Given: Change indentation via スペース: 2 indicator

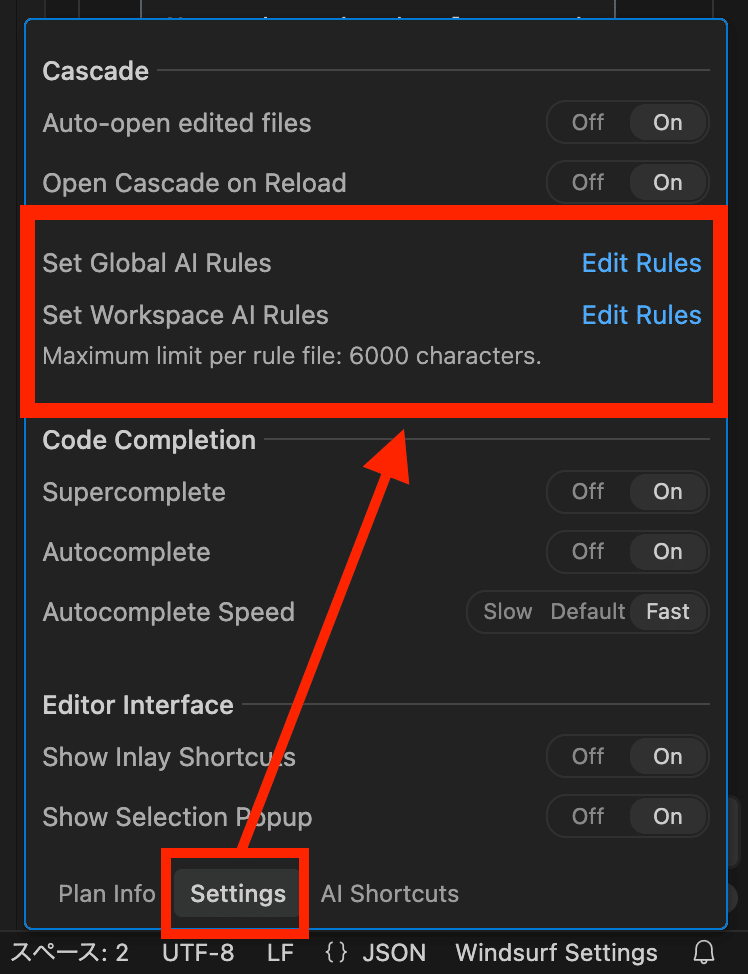Looking at the screenshot, I should pos(69,952).
